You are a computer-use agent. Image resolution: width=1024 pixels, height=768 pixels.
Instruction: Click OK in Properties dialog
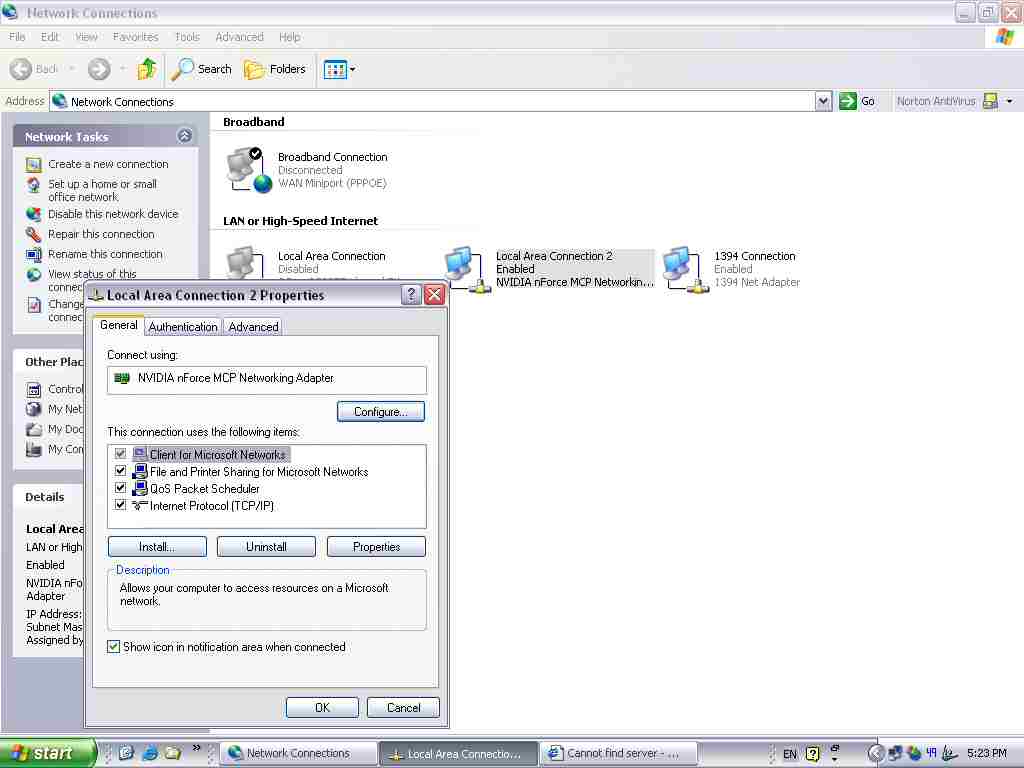pyautogui.click(x=322, y=707)
